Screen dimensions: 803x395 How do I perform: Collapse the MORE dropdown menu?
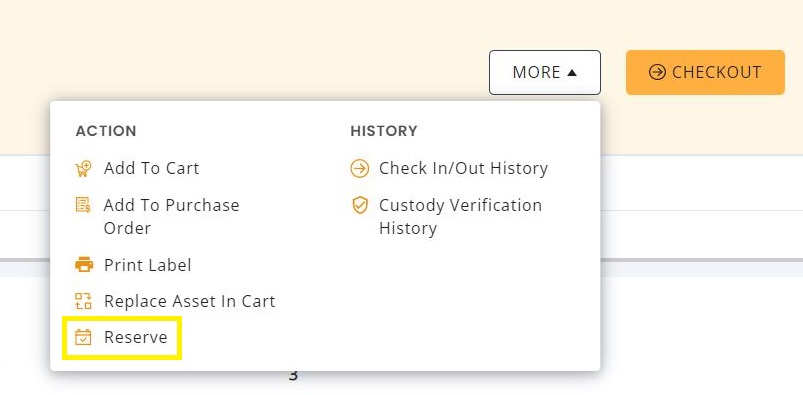click(545, 72)
